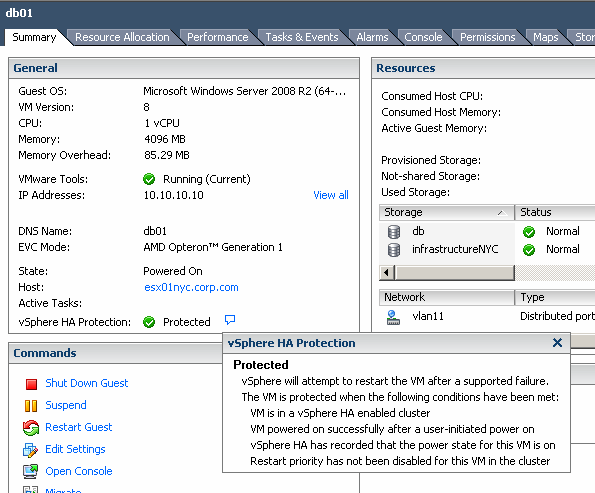
Task: Click the Resources panel header
Action: point(483,68)
